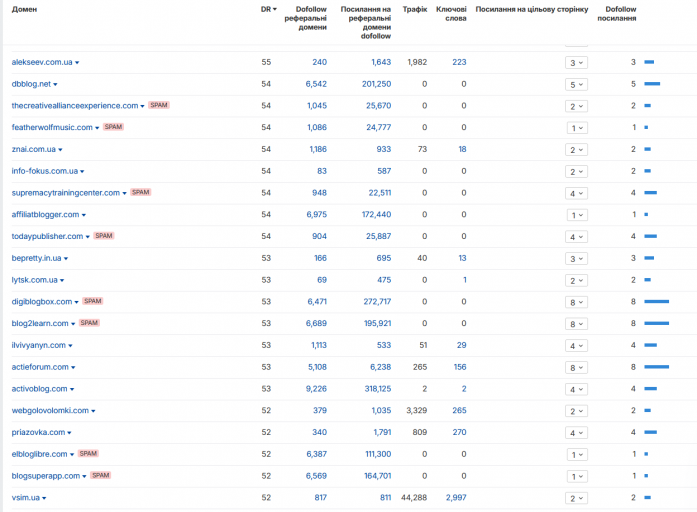Click SPAM badge beside todaypublisher.com
Image resolution: width=697 pixels, height=512 pixels.
click(104, 236)
